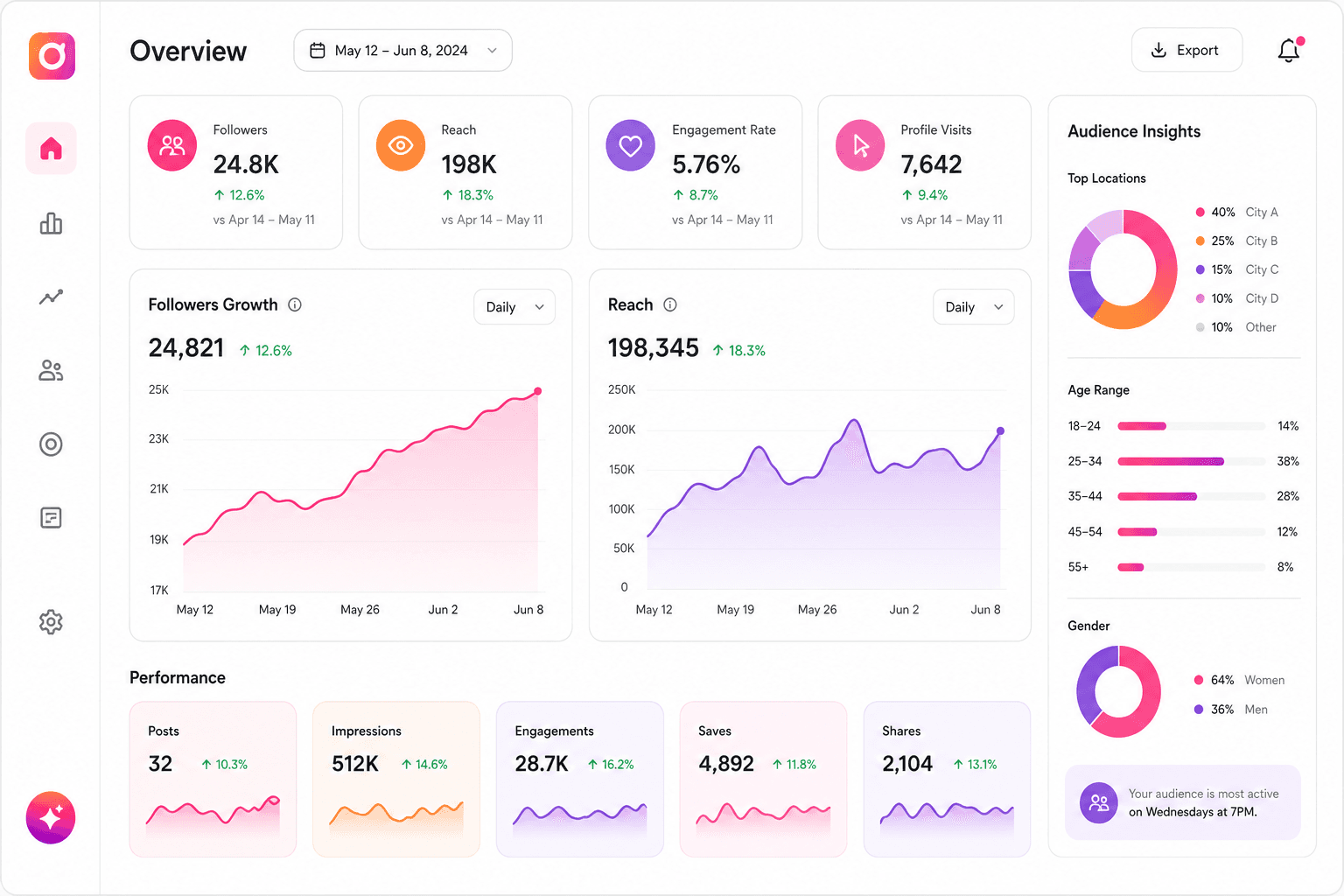The height and width of the screenshot is (896, 1344).
Task: Click the Reach card eye icon
Action: (401, 145)
